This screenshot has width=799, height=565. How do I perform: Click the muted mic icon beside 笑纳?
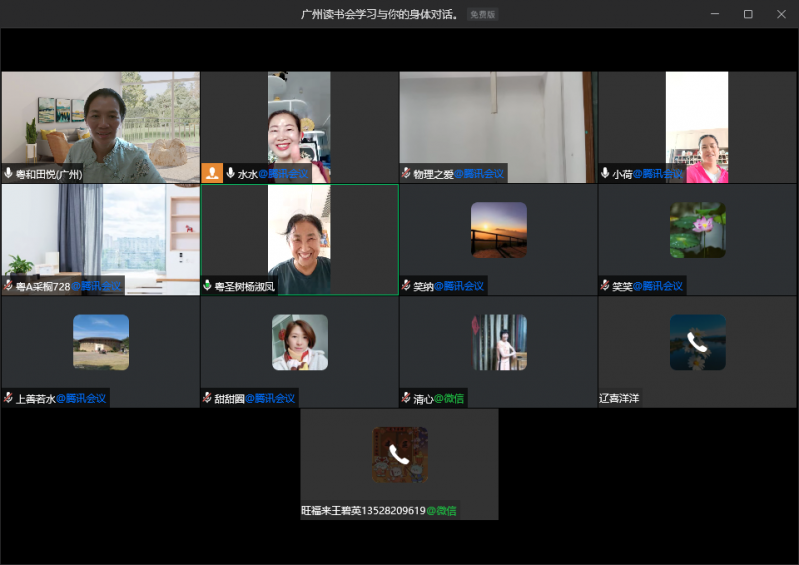(406, 286)
